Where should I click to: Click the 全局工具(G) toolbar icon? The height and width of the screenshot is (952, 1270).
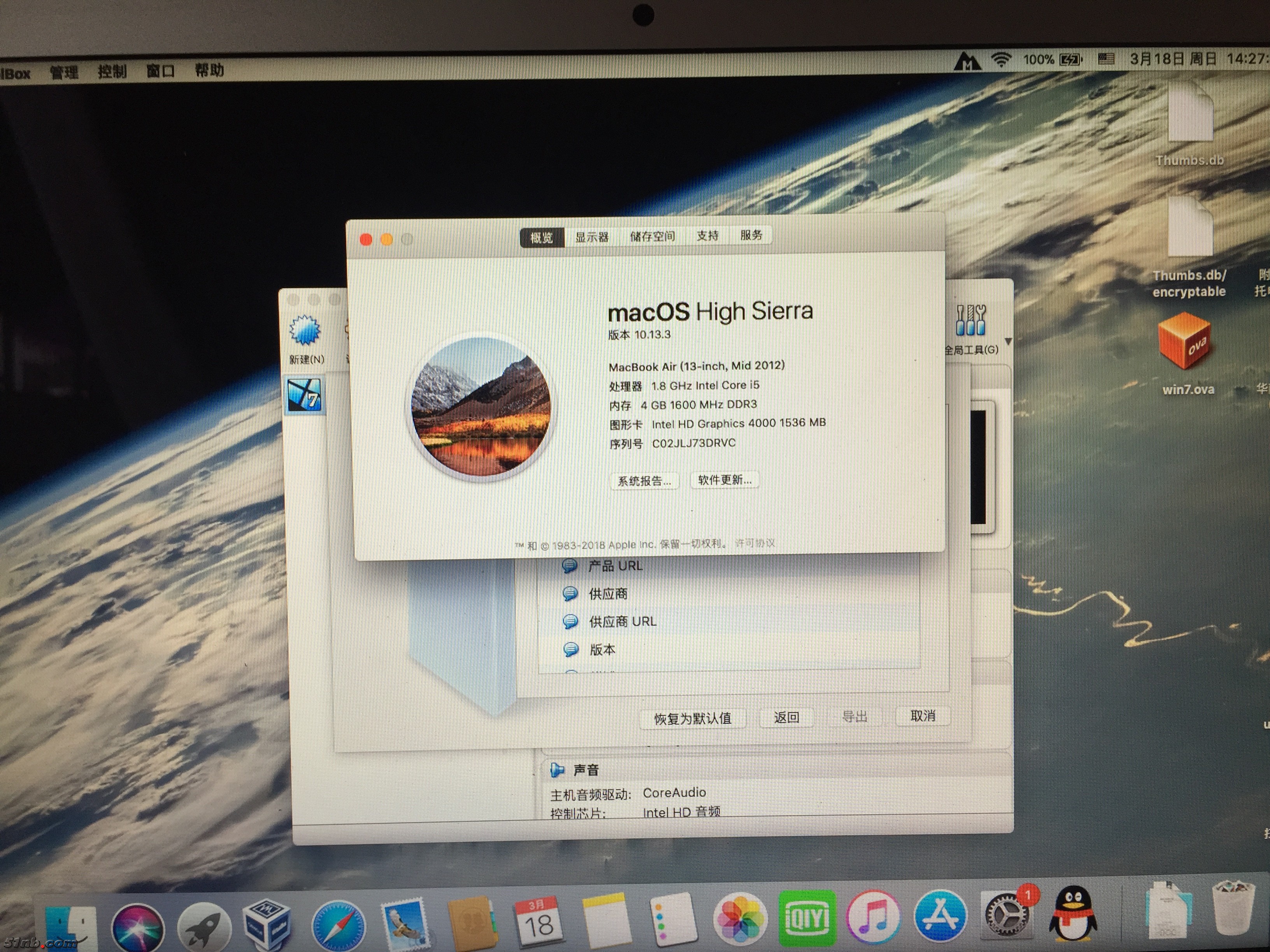coord(971,329)
